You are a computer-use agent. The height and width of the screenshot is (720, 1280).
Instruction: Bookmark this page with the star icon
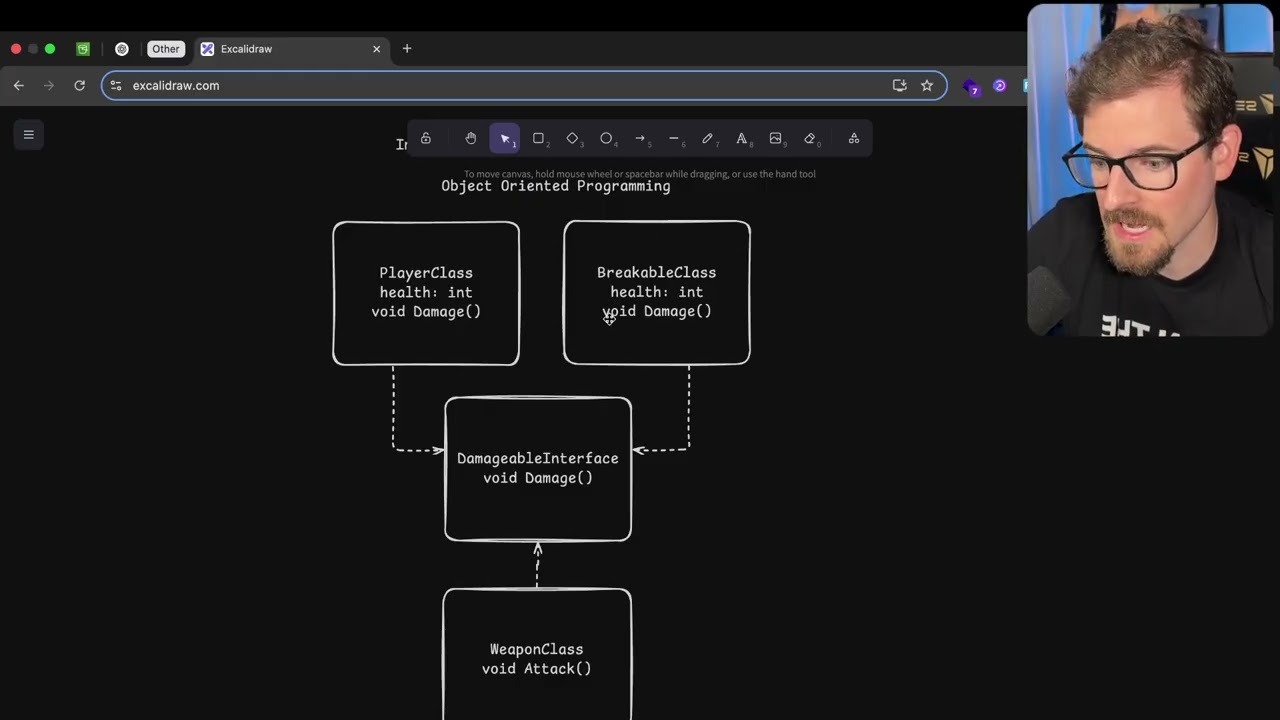coord(927,86)
